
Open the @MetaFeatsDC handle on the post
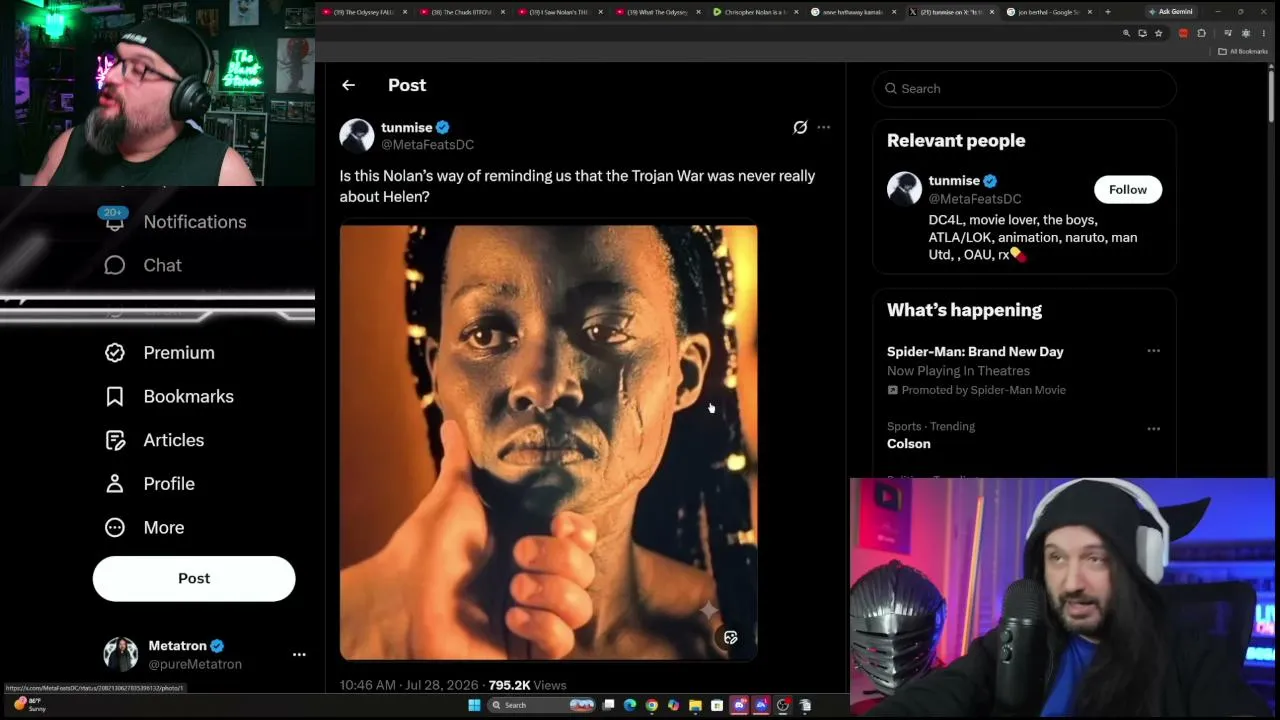[x=427, y=145]
